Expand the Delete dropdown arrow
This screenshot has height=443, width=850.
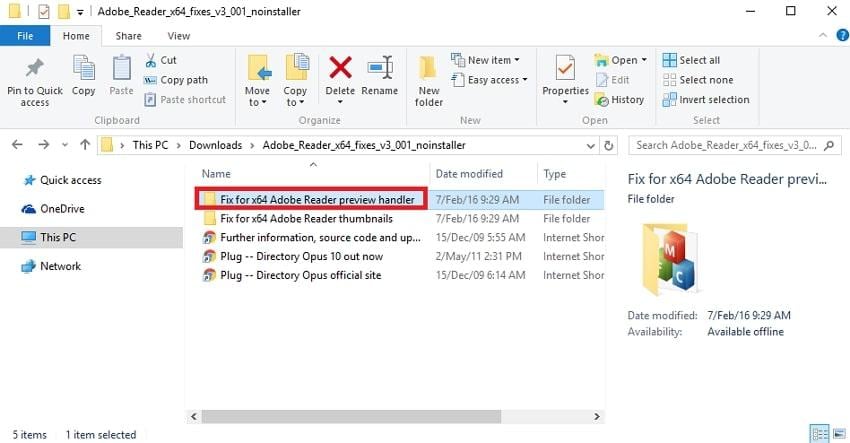point(340,102)
